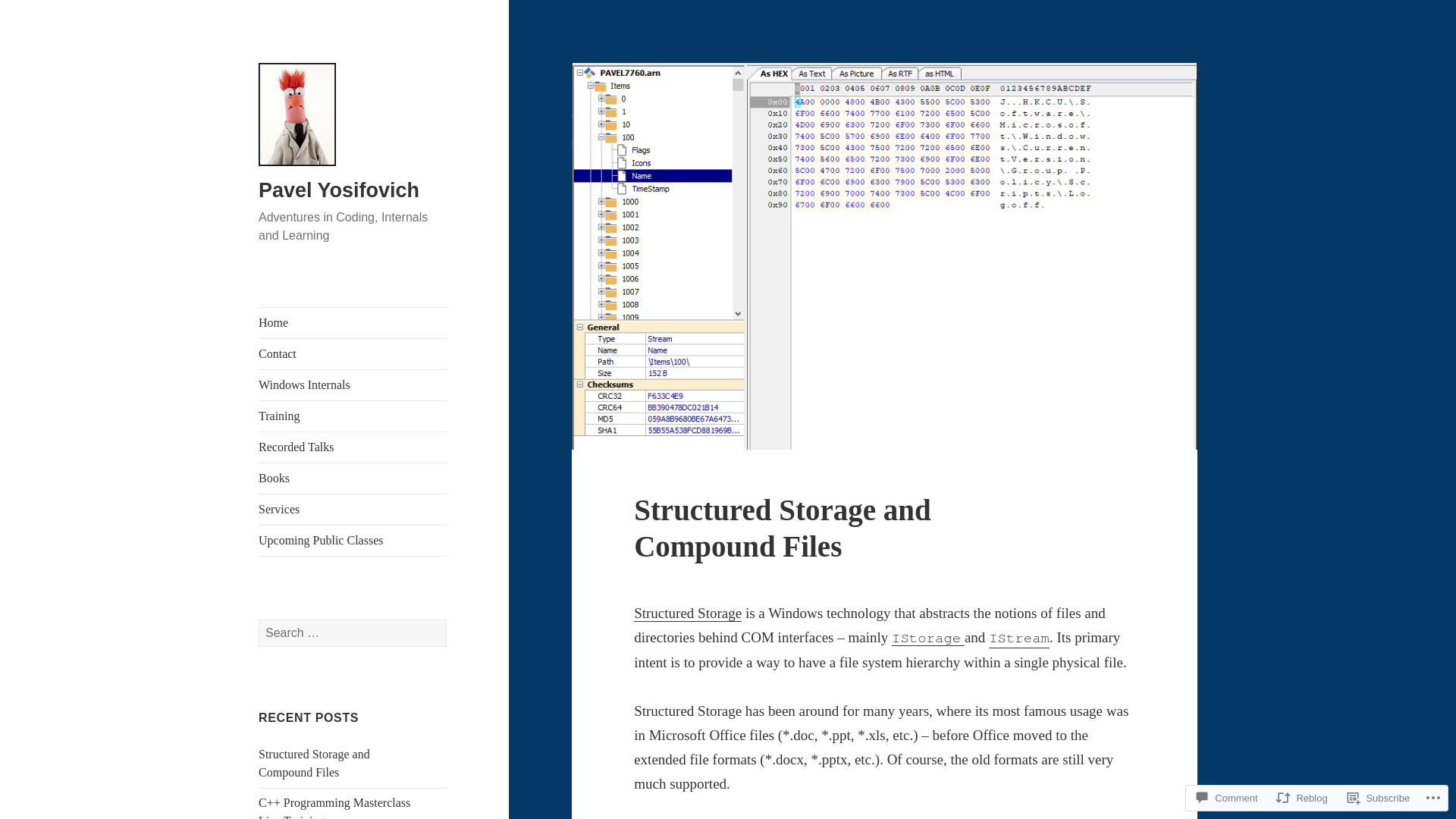Click the 'IStorage' code link
1456x819 pixels.
927,638
